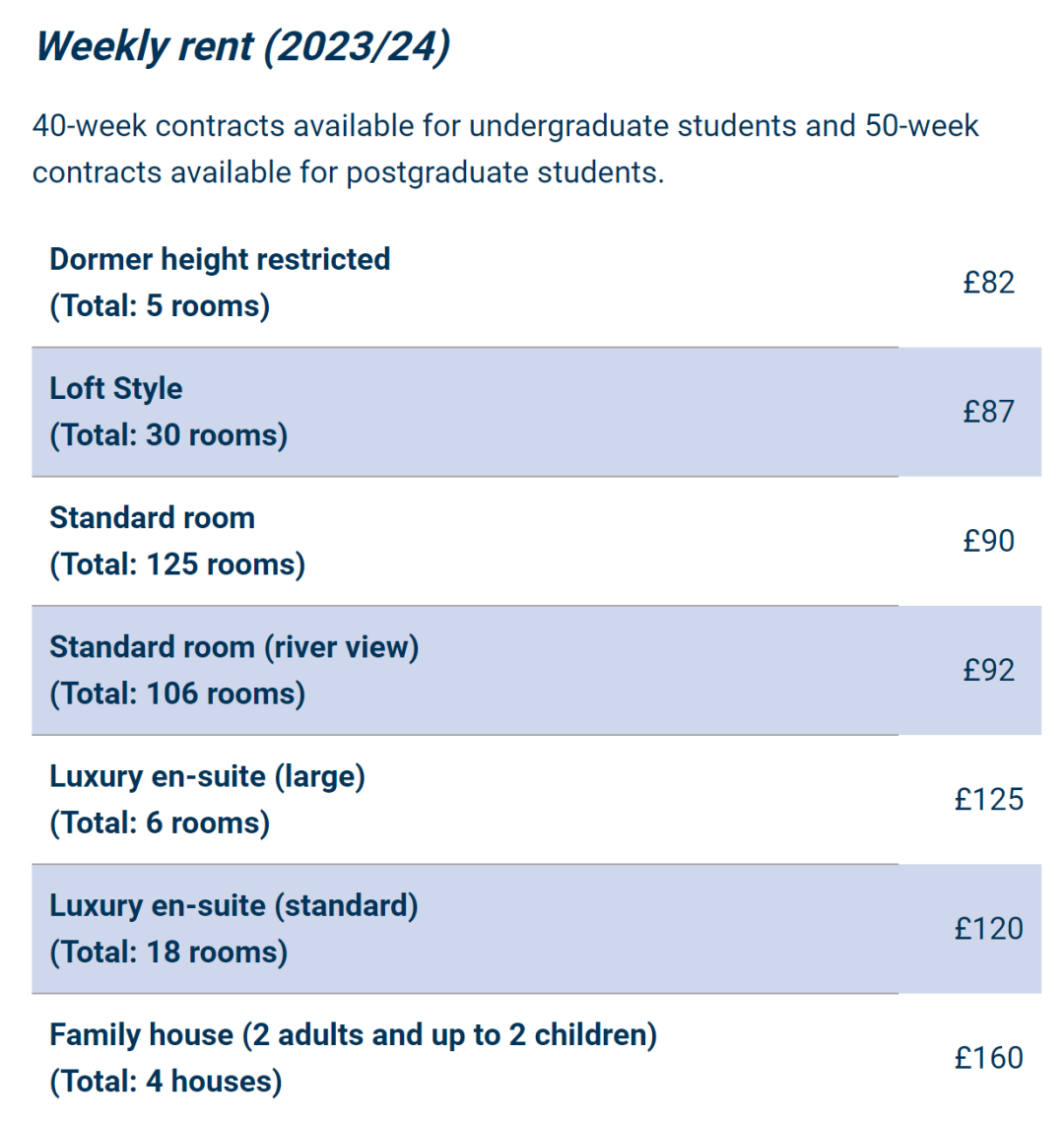Click the 40-week contracts description paragraph
Screen dimensions: 1064x1121
tap(505, 149)
